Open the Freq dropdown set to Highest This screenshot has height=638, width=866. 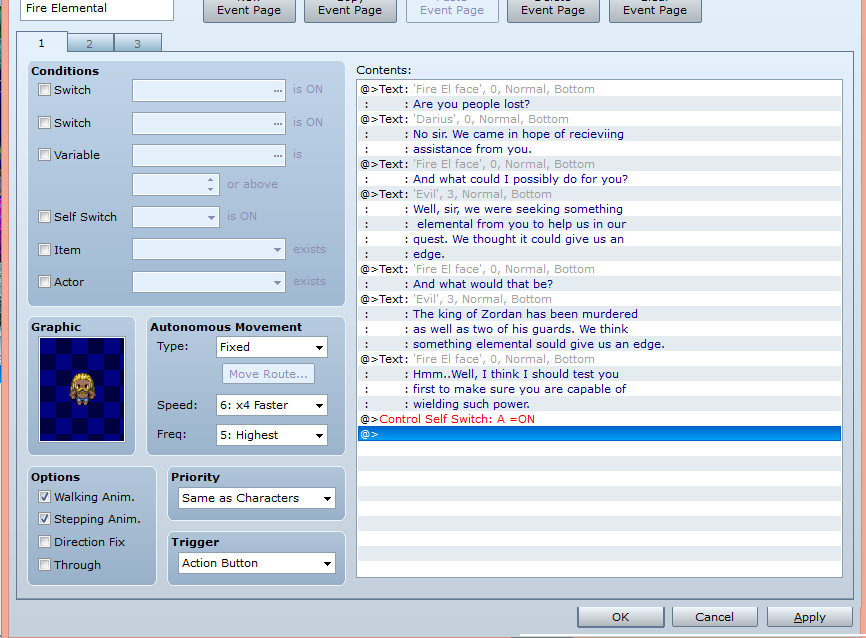272,435
